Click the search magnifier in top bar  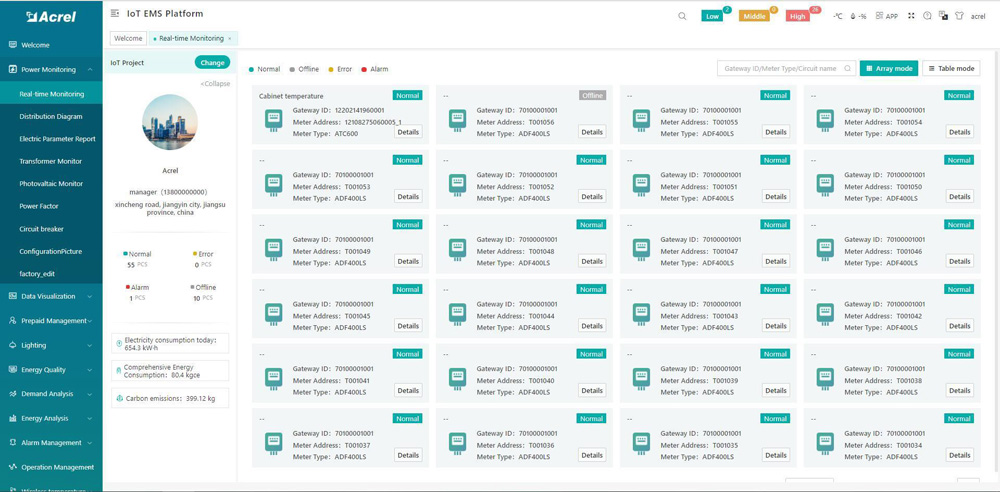click(682, 16)
